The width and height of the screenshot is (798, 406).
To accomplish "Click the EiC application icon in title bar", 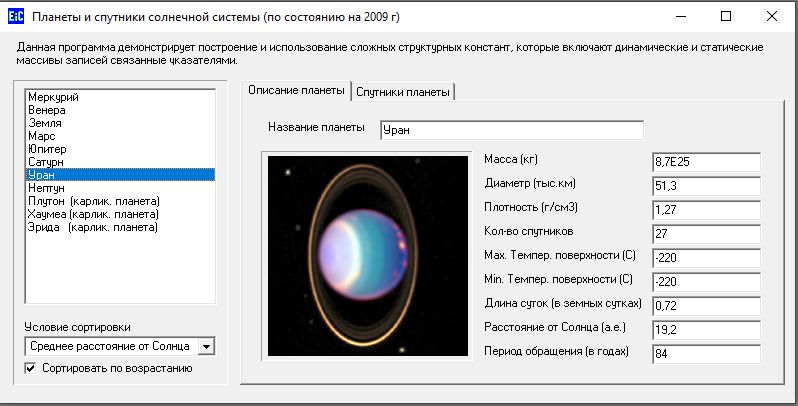I will coord(16,17).
